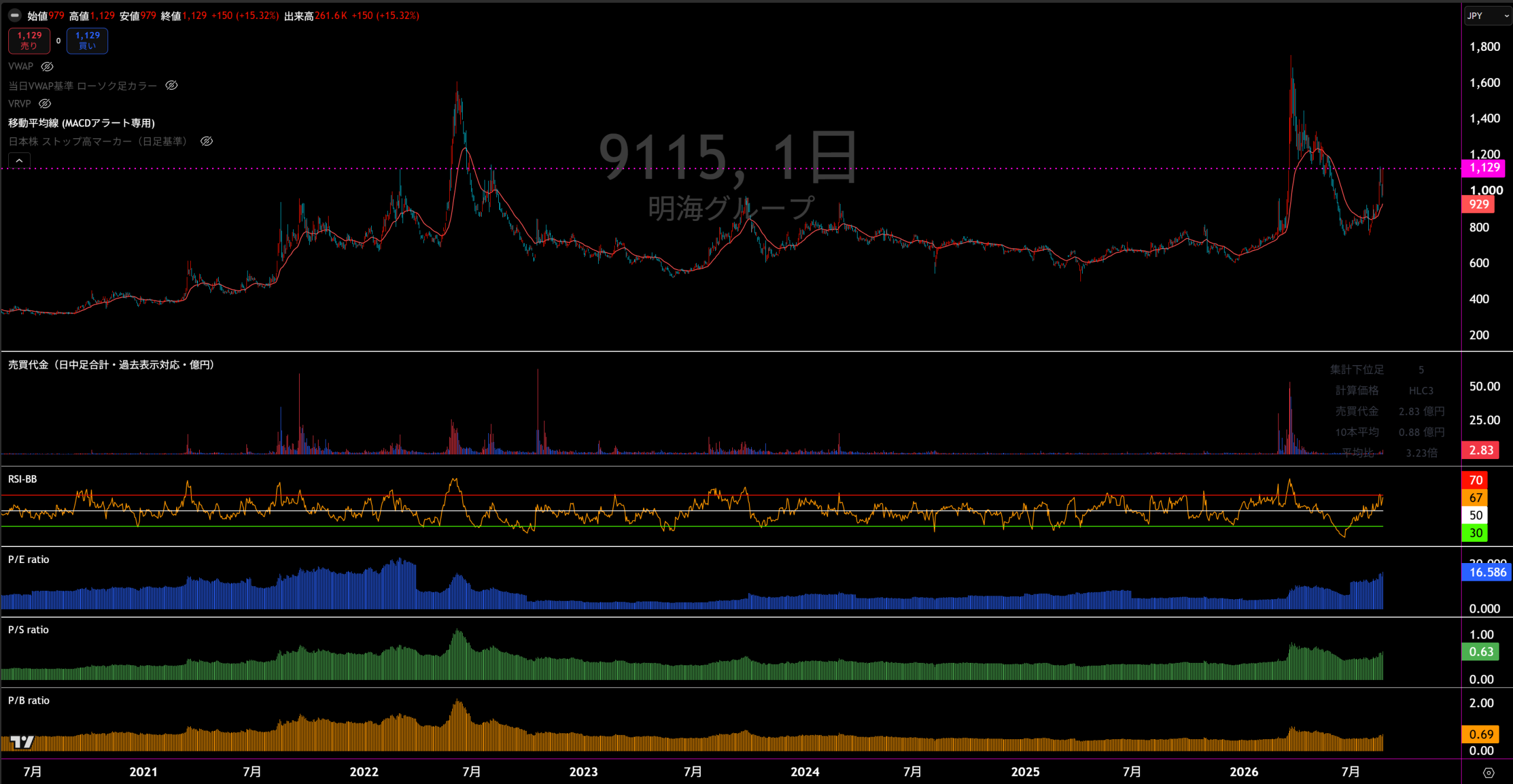Click the blue 16.586 P/E value label

pos(1488,572)
